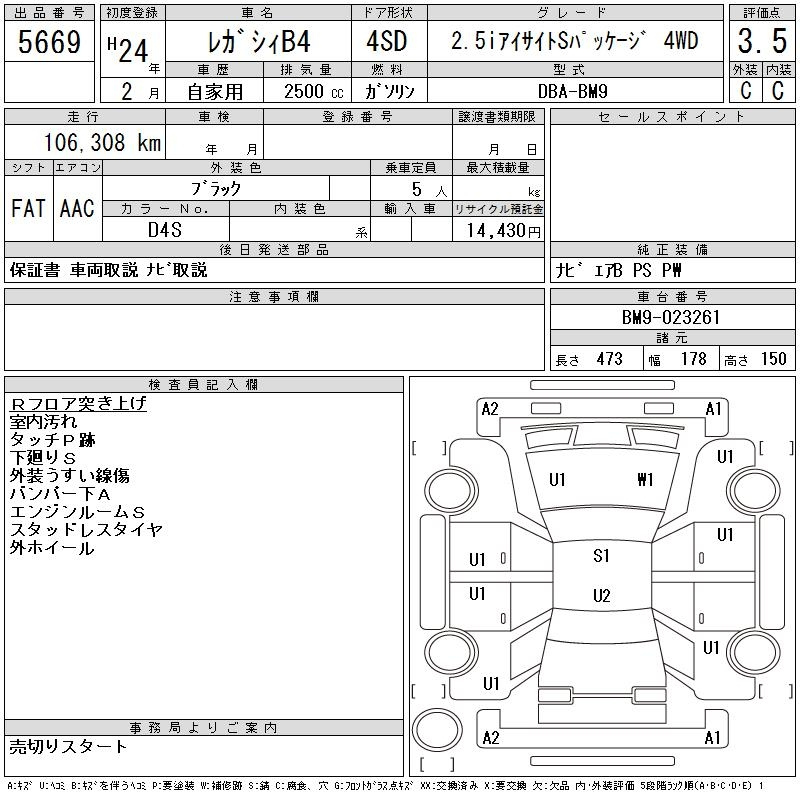
Task: Click the 出品番号 header
Action: [x=49, y=13]
